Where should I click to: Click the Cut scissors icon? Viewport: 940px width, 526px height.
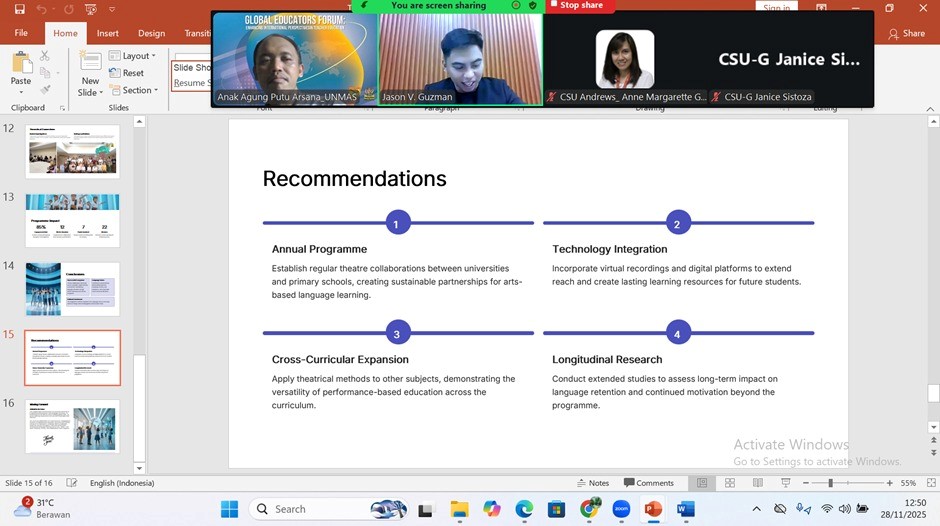tap(46, 57)
